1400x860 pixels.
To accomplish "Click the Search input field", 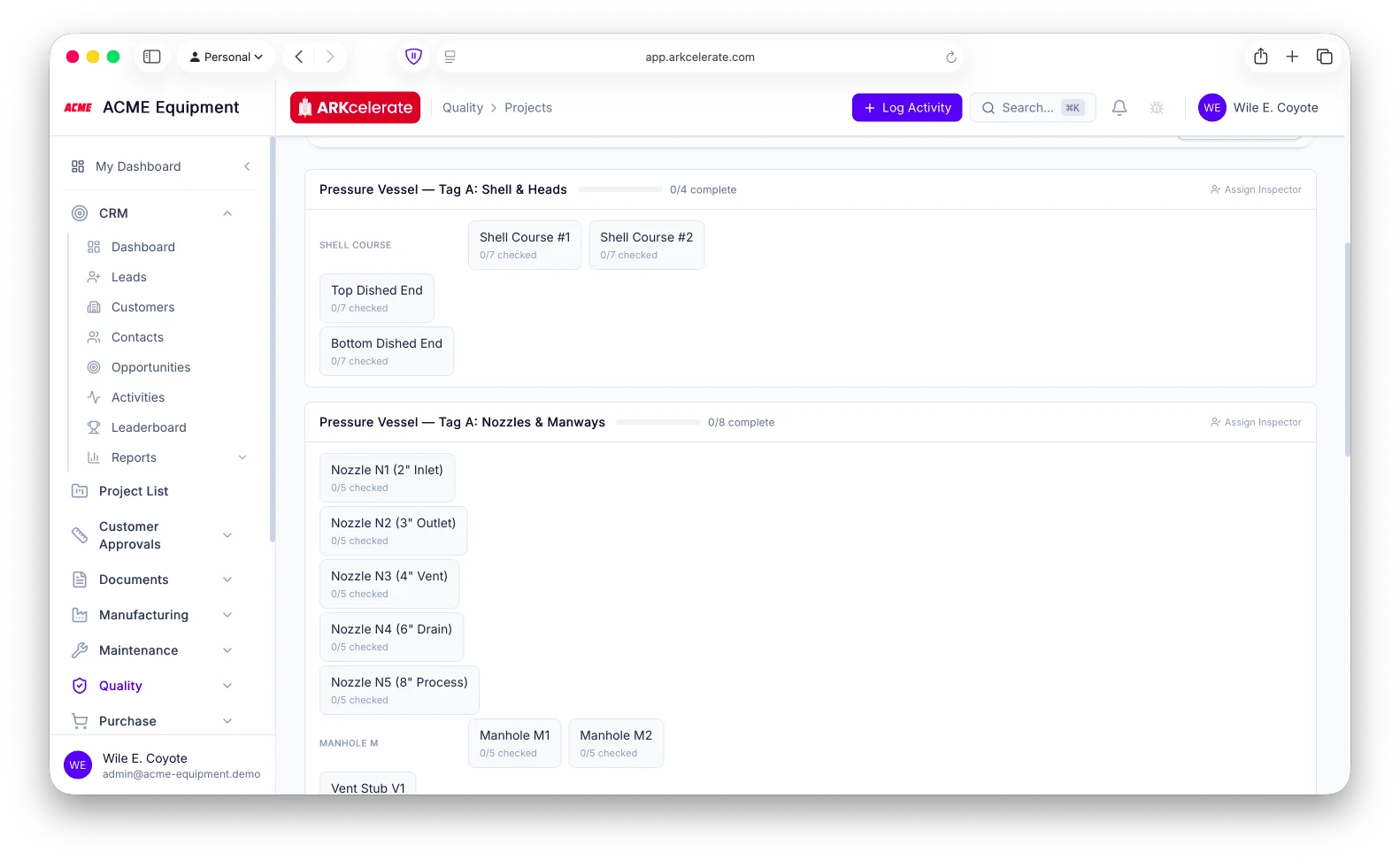I will (1033, 108).
